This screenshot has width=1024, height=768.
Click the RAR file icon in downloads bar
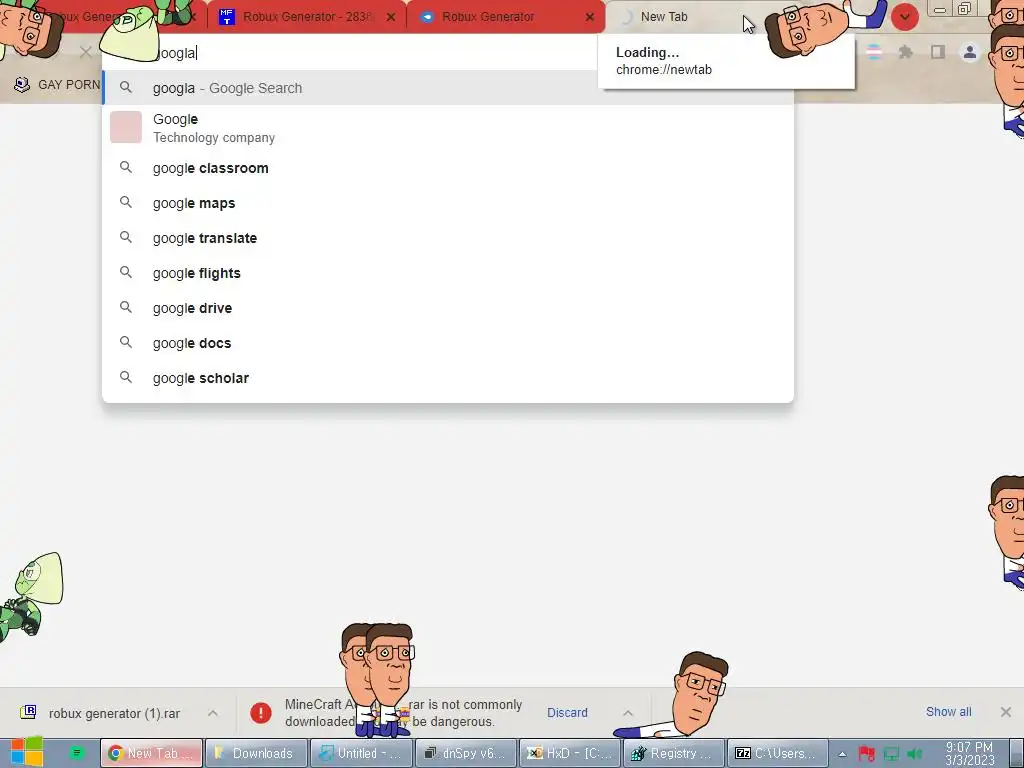(28, 712)
